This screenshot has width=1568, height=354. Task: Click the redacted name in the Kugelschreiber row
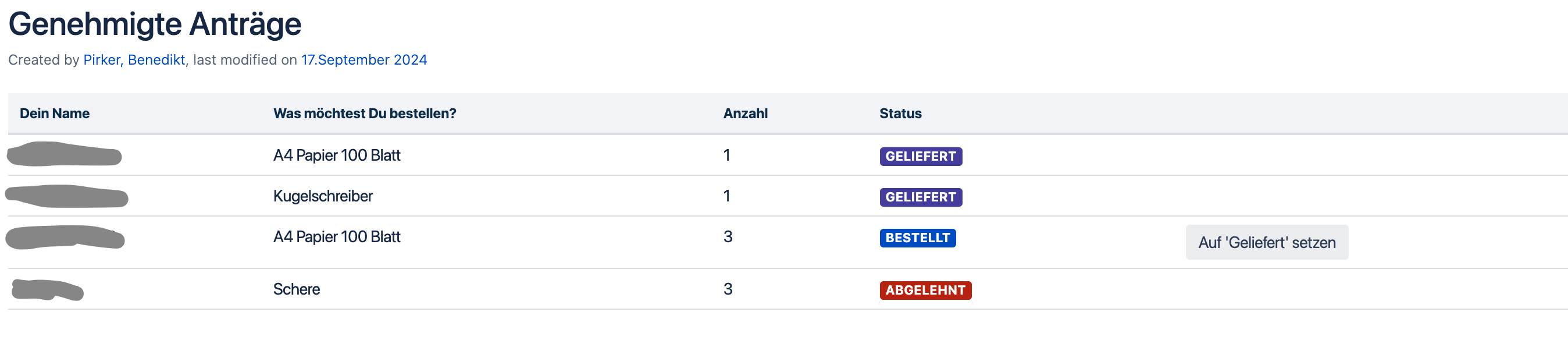click(x=66, y=197)
